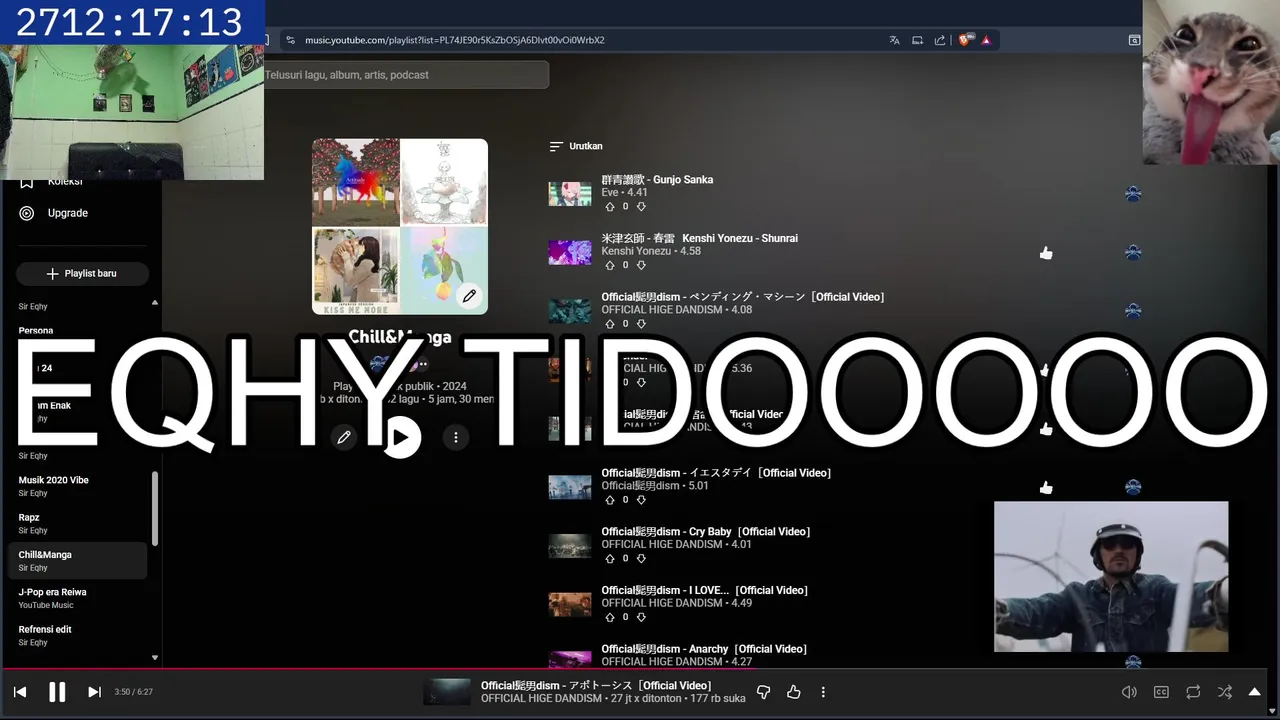The height and width of the screenshot is (720, 1280).
Task: Play the Gunjo Sanka thumbnail
Action: click(x=570, y=194)
